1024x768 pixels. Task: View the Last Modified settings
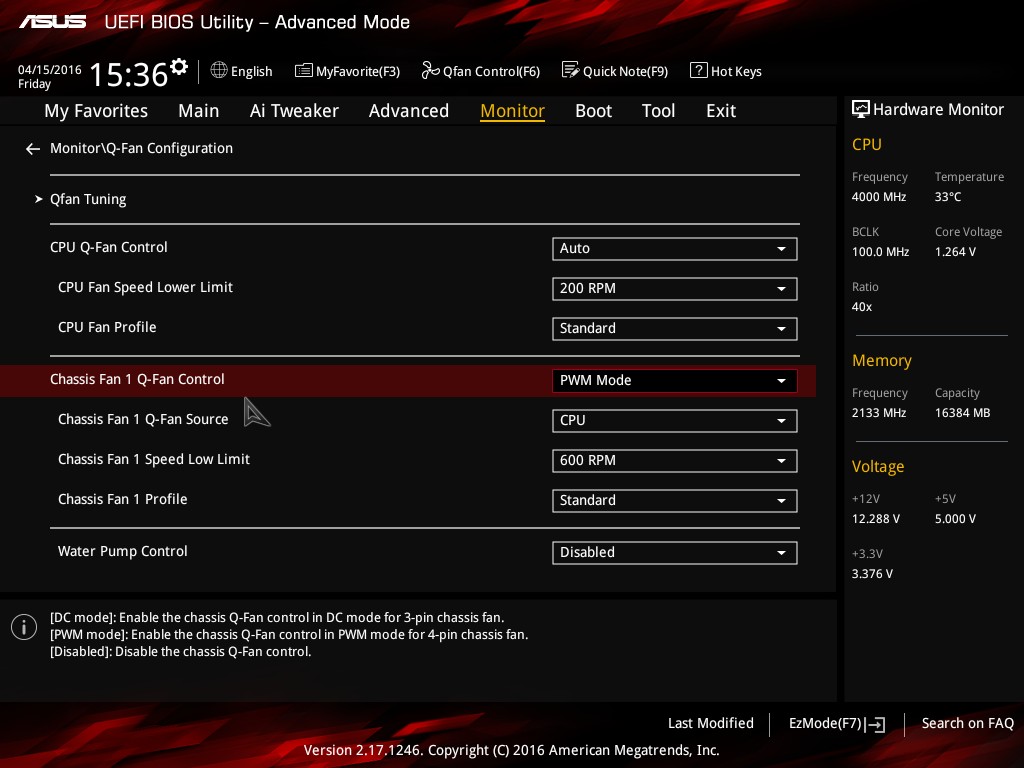tap(711, 724)
